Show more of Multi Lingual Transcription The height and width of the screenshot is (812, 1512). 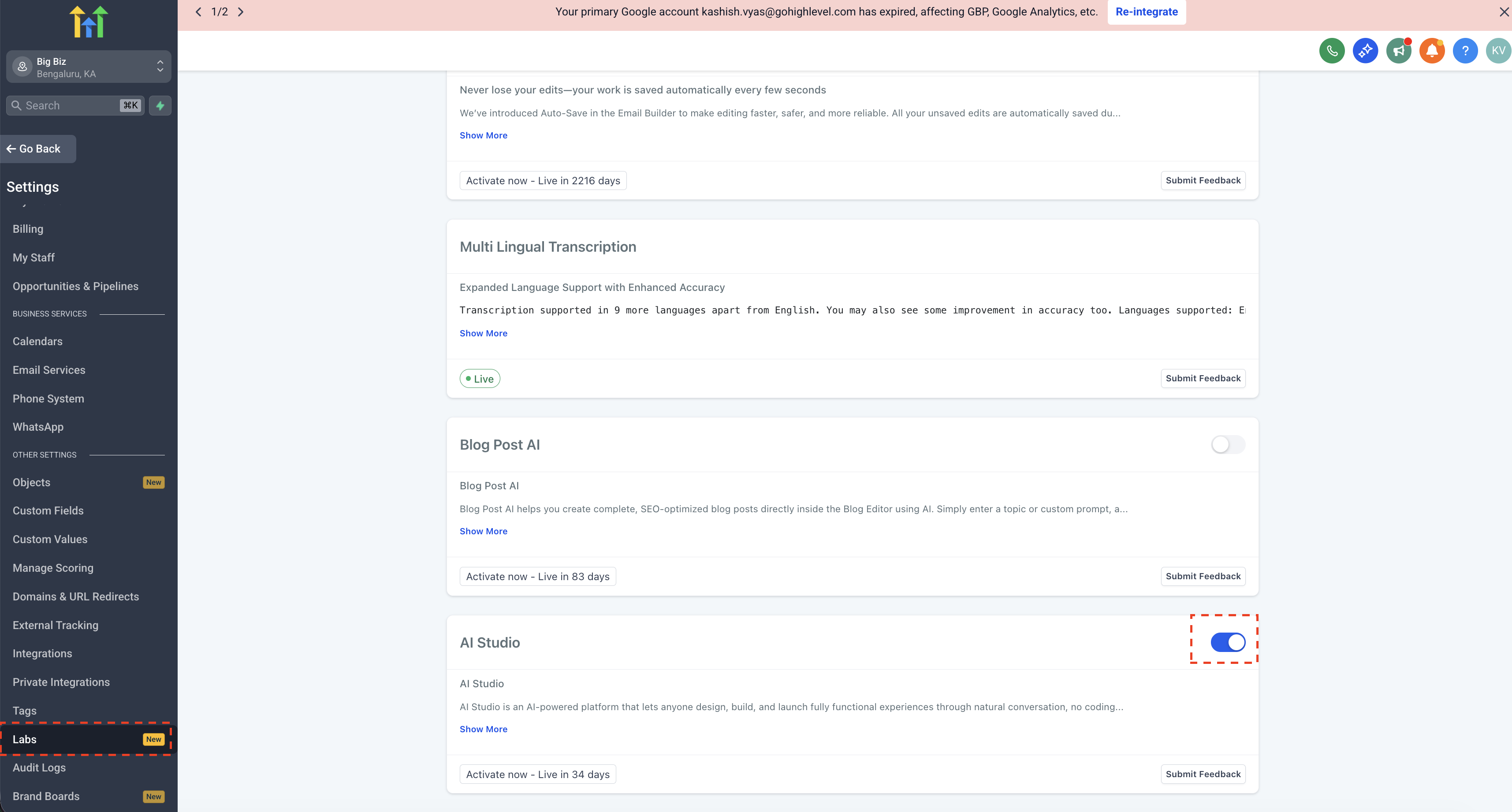pyautogui.click(x=483, y=333)
